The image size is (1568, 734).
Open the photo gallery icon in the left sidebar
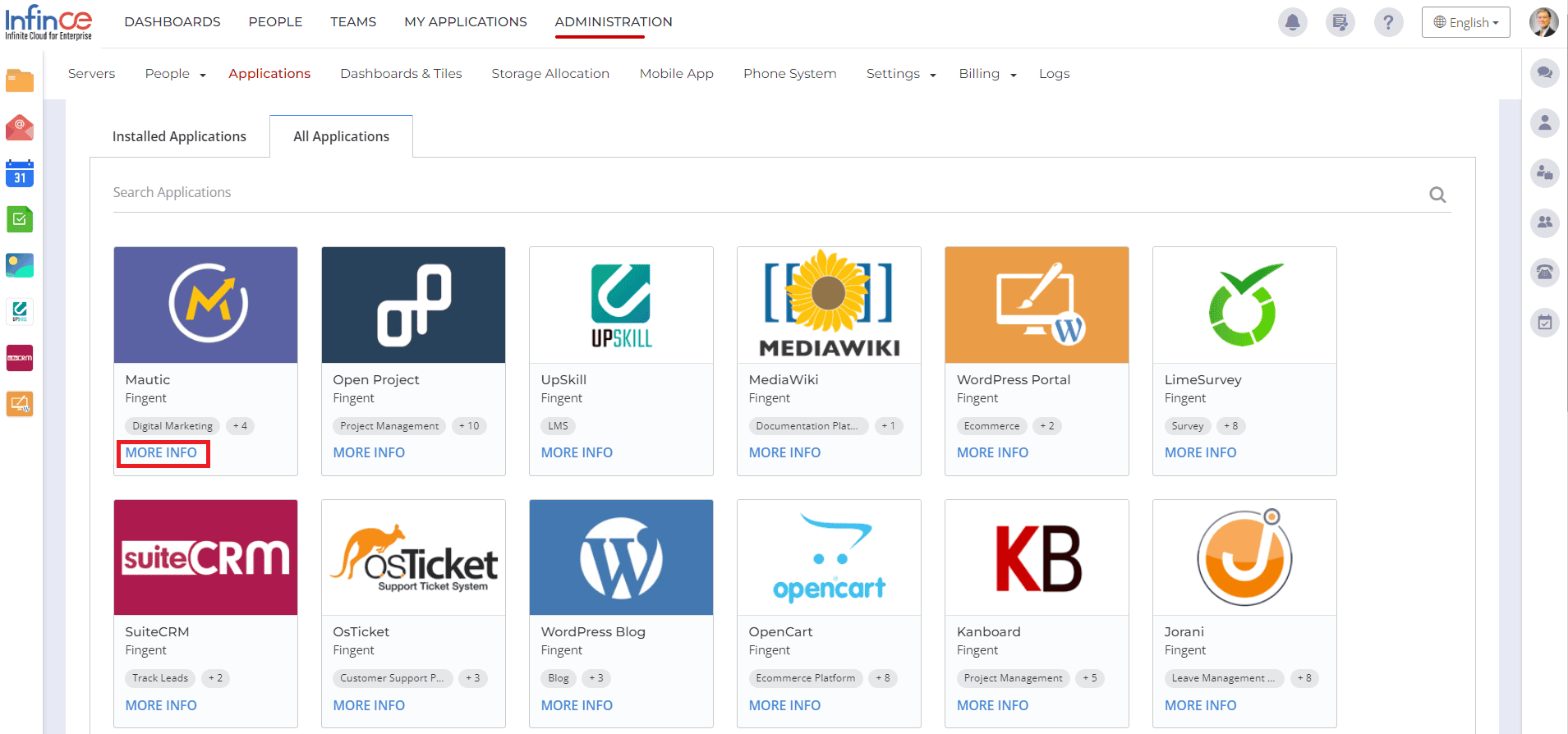[20, 265]
